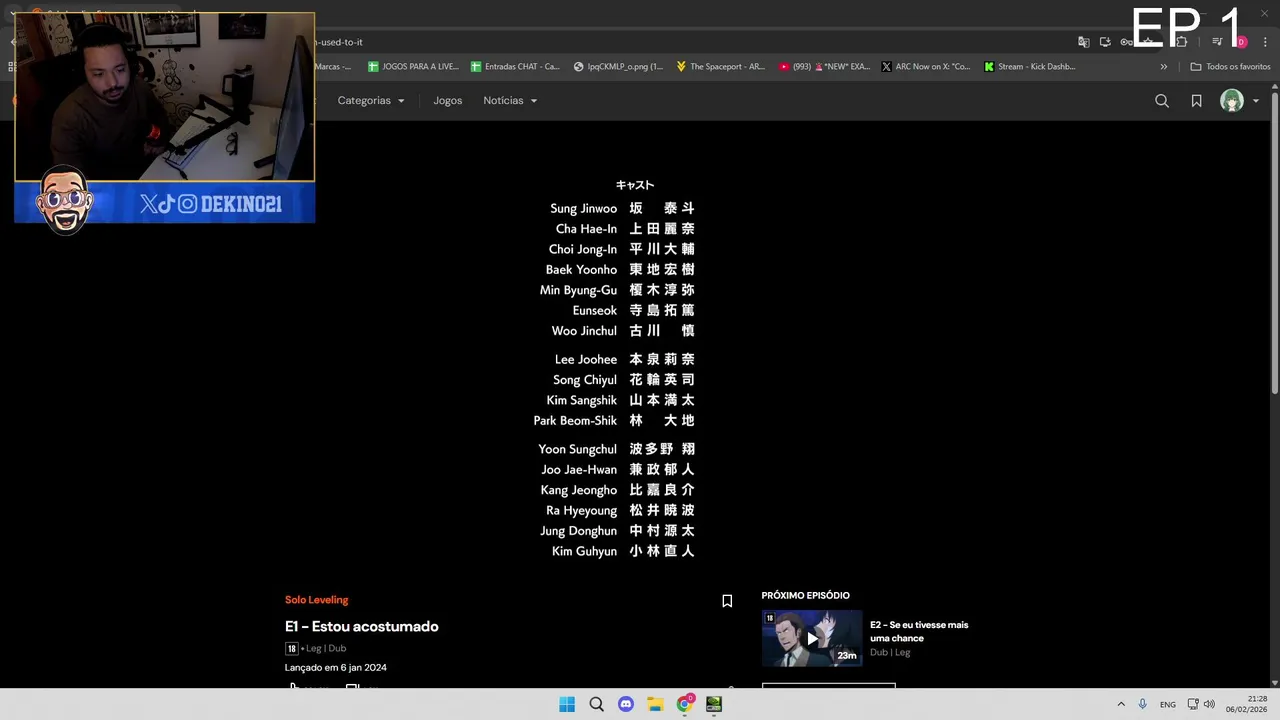Open the Solo Leveling series link
Screen dimensions: 1280x720
(x=316, y=600)
